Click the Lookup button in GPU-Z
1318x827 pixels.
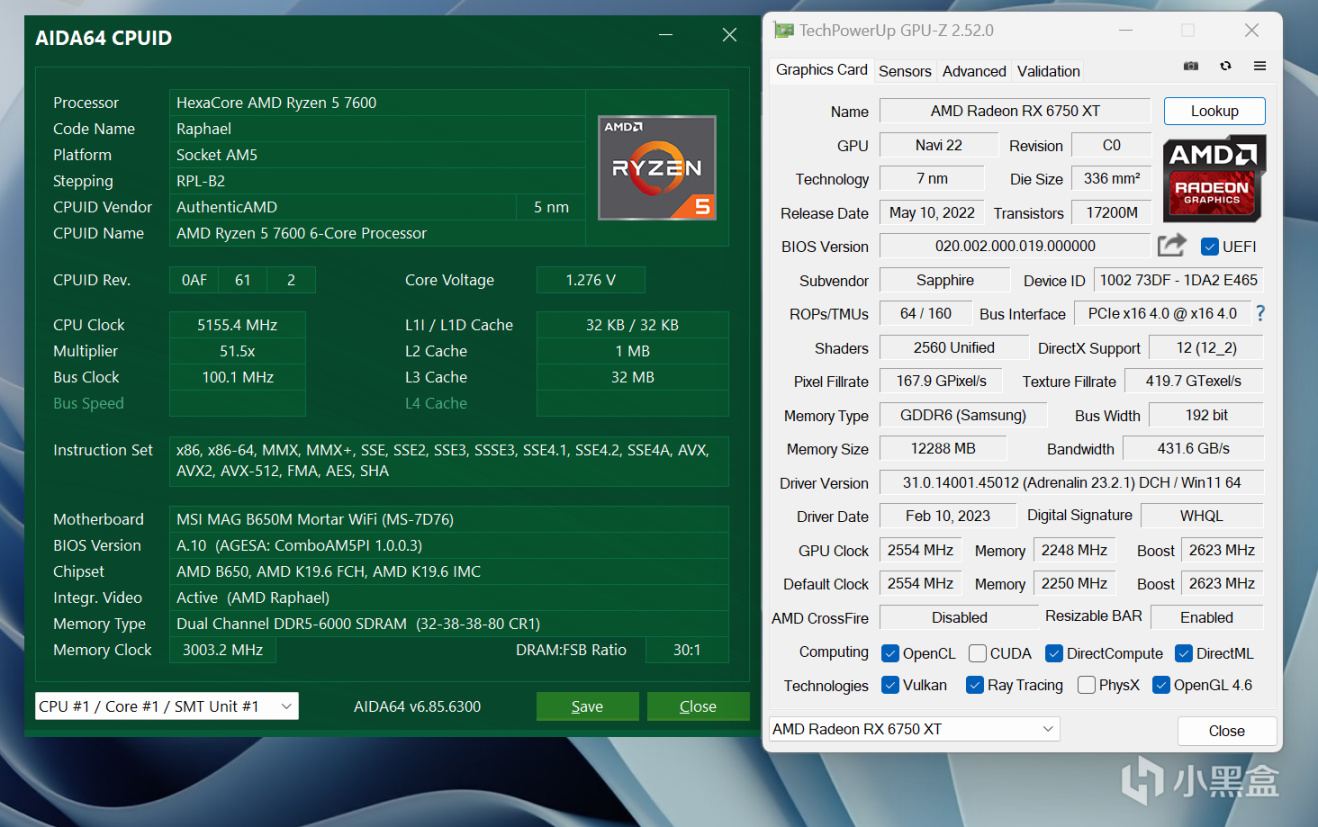(x=1214, y=111)
